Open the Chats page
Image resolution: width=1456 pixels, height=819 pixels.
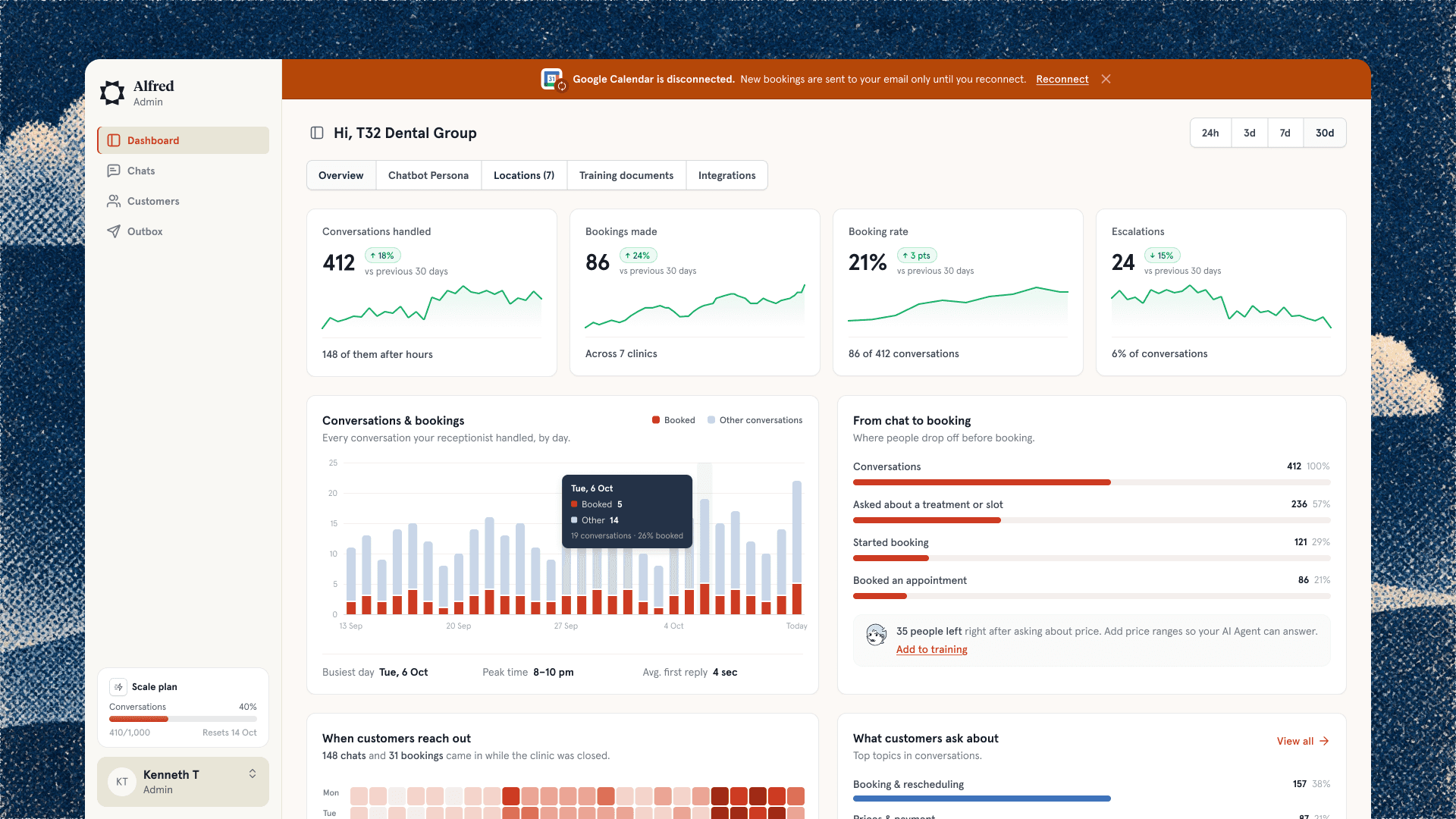click(183, 171)
